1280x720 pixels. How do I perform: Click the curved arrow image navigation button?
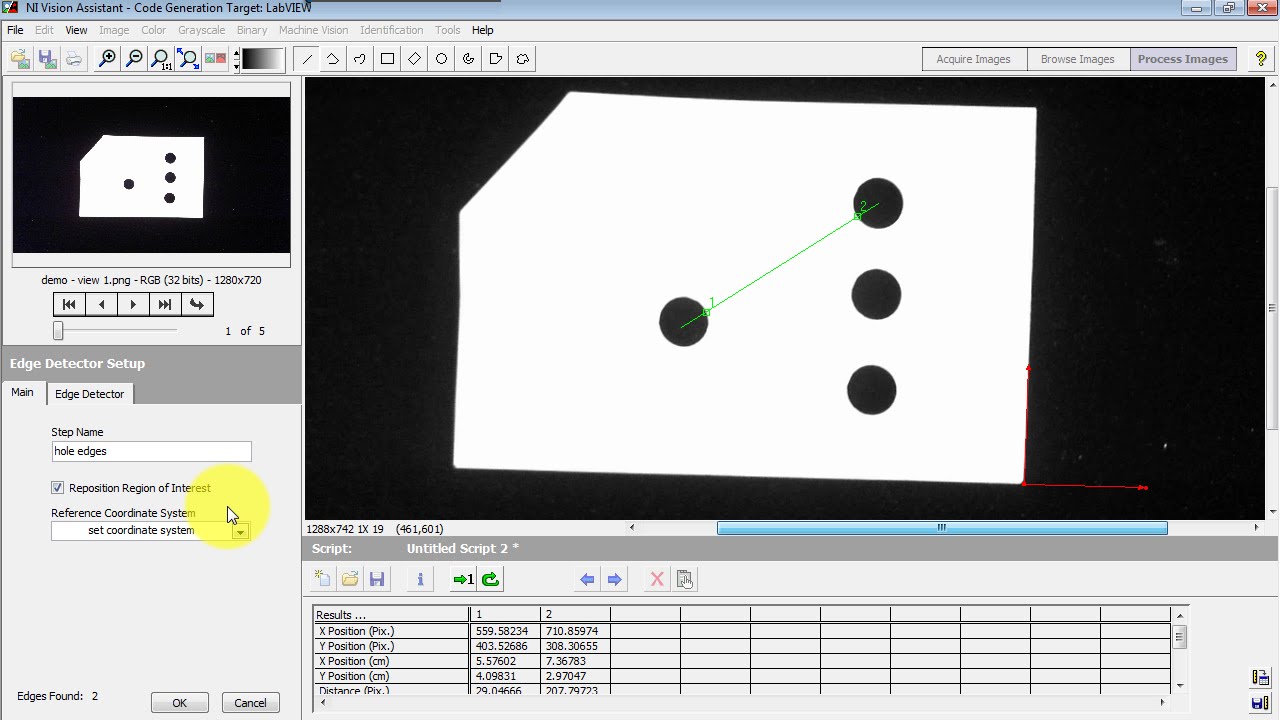coord(197,305)
